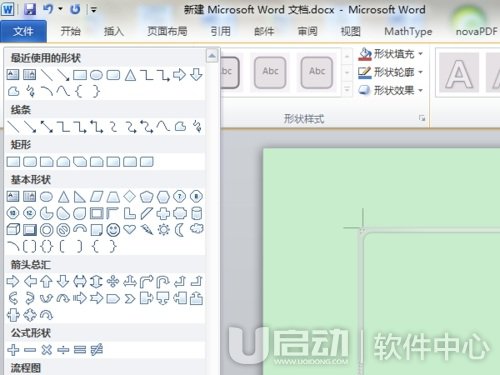The height and width of the screenshot is (375, 500).
Task: Click the Redo icon in quick access toolbar
Action: pyautogui.click(x=75, y=9)
